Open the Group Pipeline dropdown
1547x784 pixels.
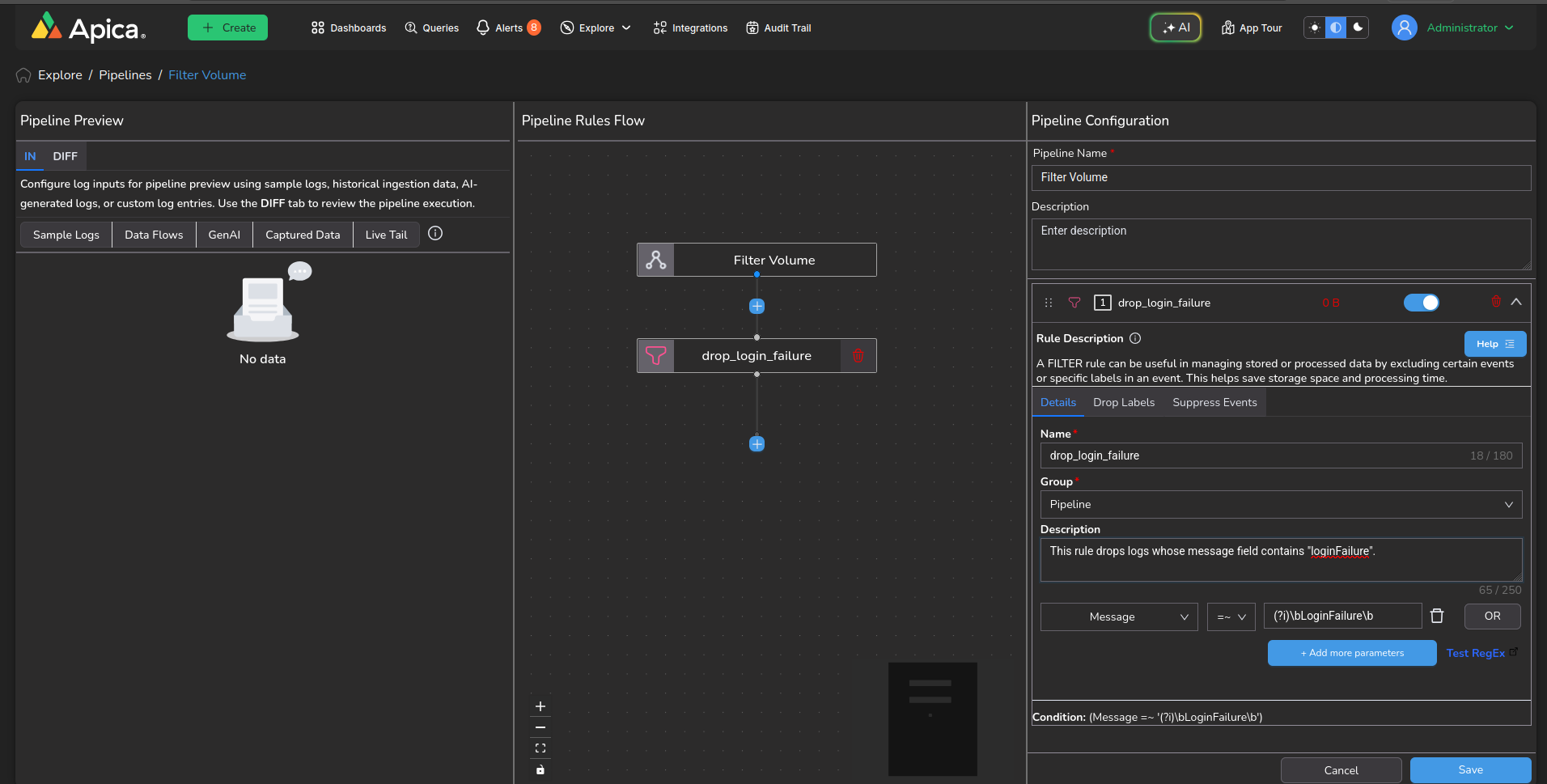(x=1280, y=505)
